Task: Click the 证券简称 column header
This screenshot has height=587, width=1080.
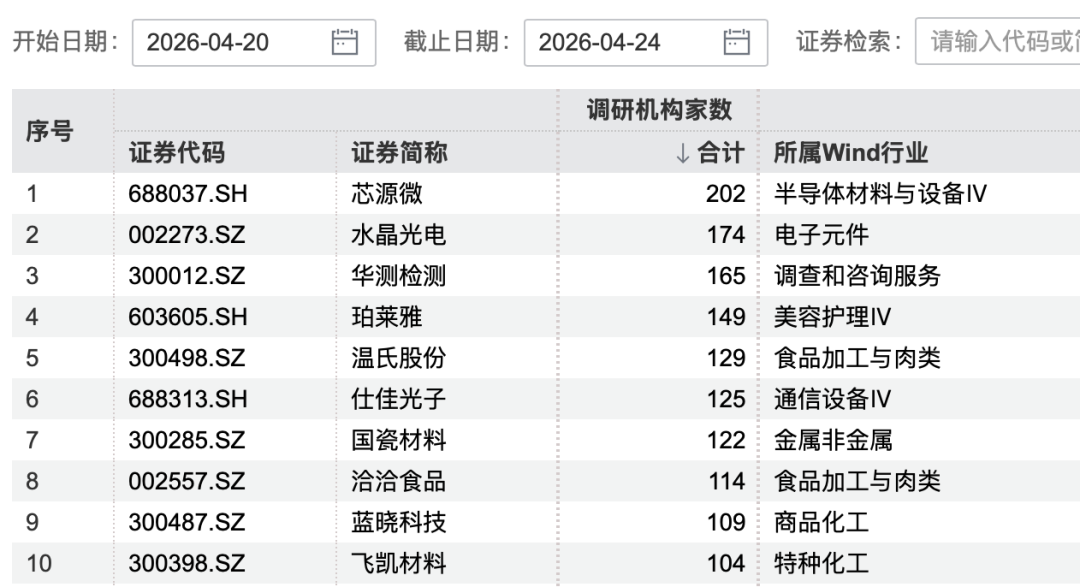Action: [x=399, y=152]
